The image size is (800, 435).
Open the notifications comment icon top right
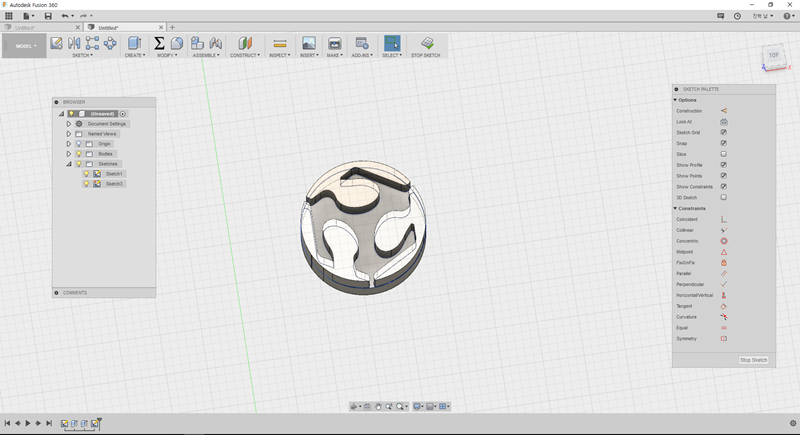point(720,16)
